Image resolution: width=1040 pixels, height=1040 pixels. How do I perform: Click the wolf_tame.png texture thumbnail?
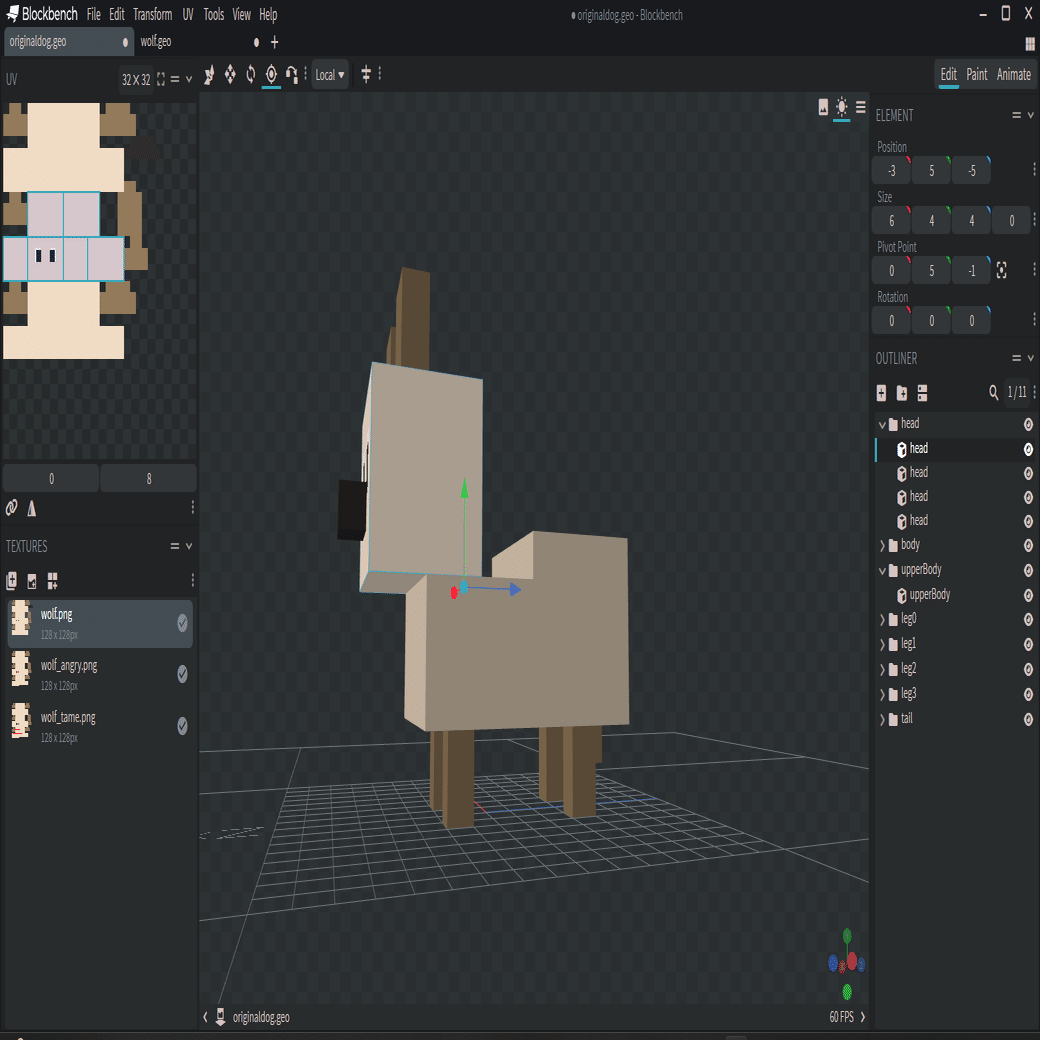pyautogui.click(x=21, y=721)
